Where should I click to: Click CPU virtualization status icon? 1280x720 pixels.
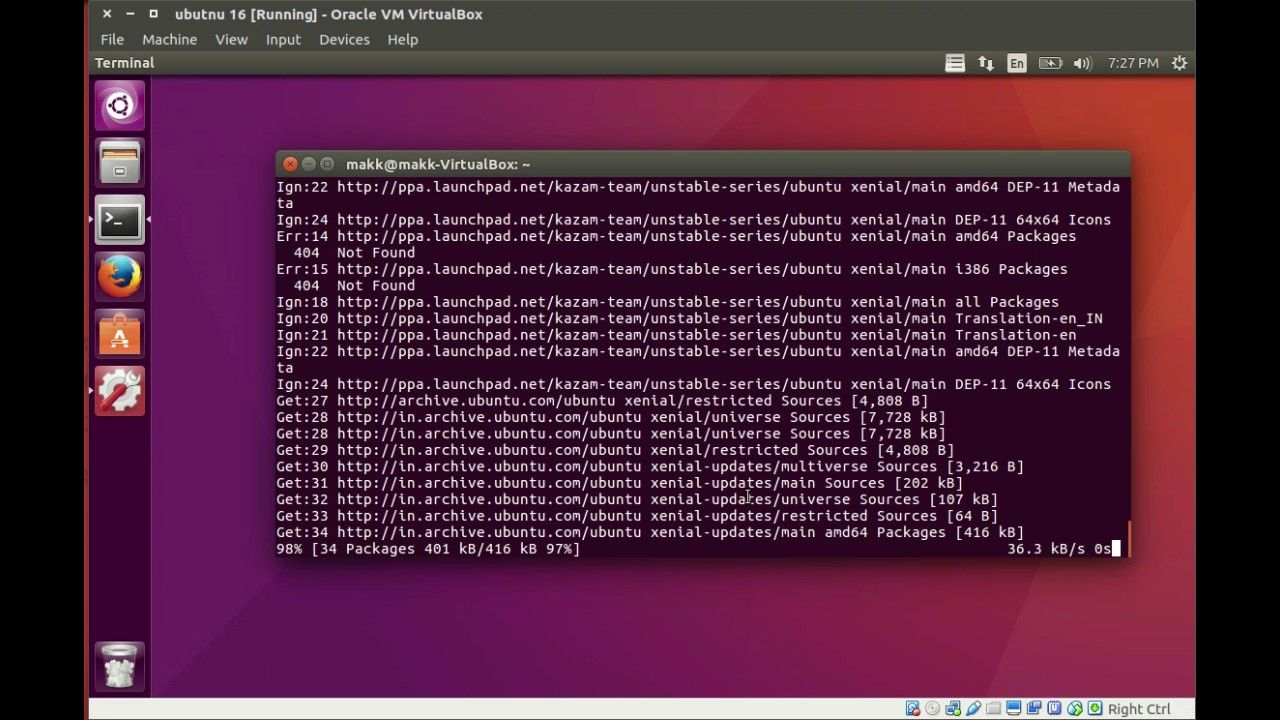pyautogui.click(x=1054, y=709)
